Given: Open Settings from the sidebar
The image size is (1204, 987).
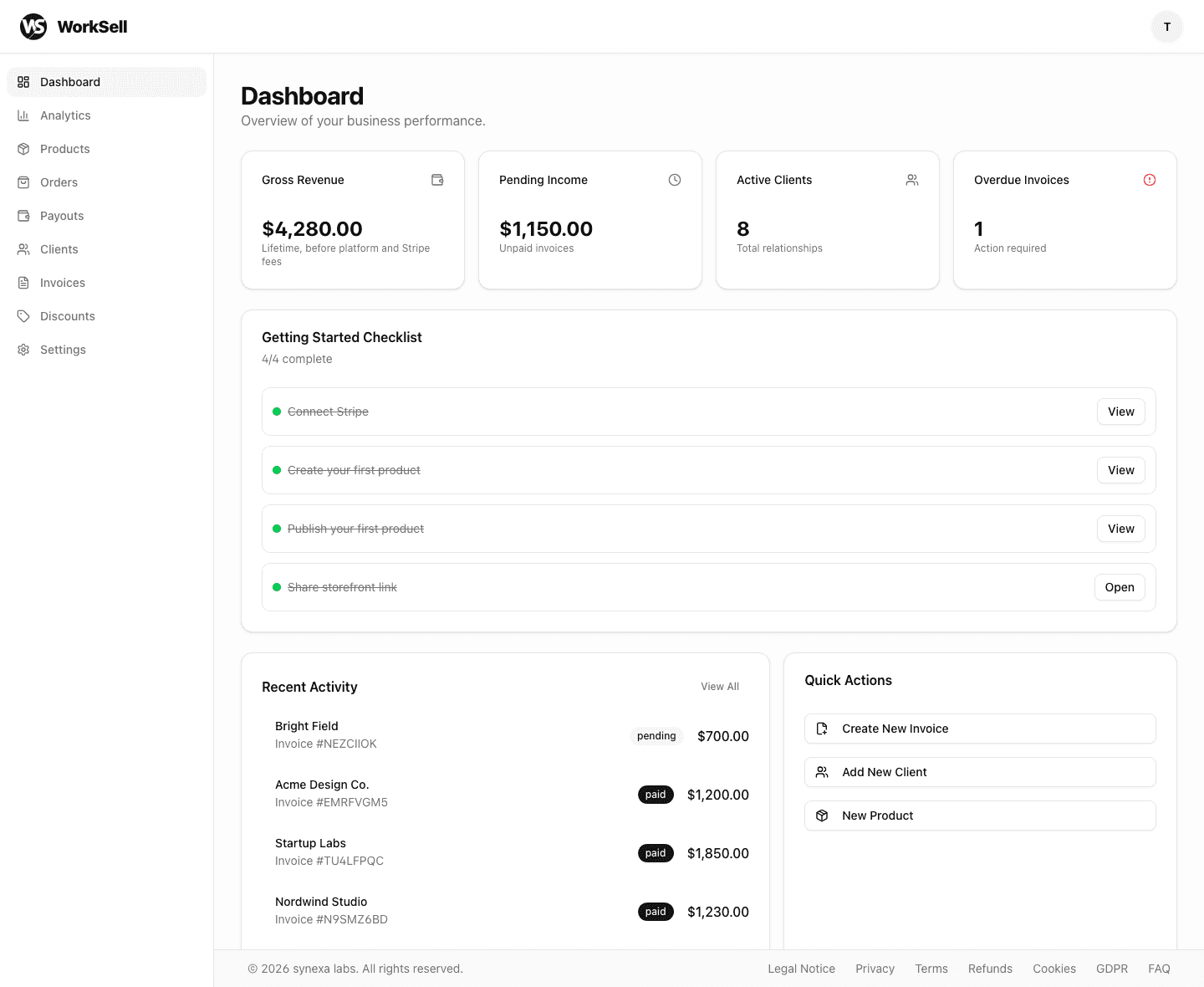Looking at the screenshot, I should pos(106,350).
